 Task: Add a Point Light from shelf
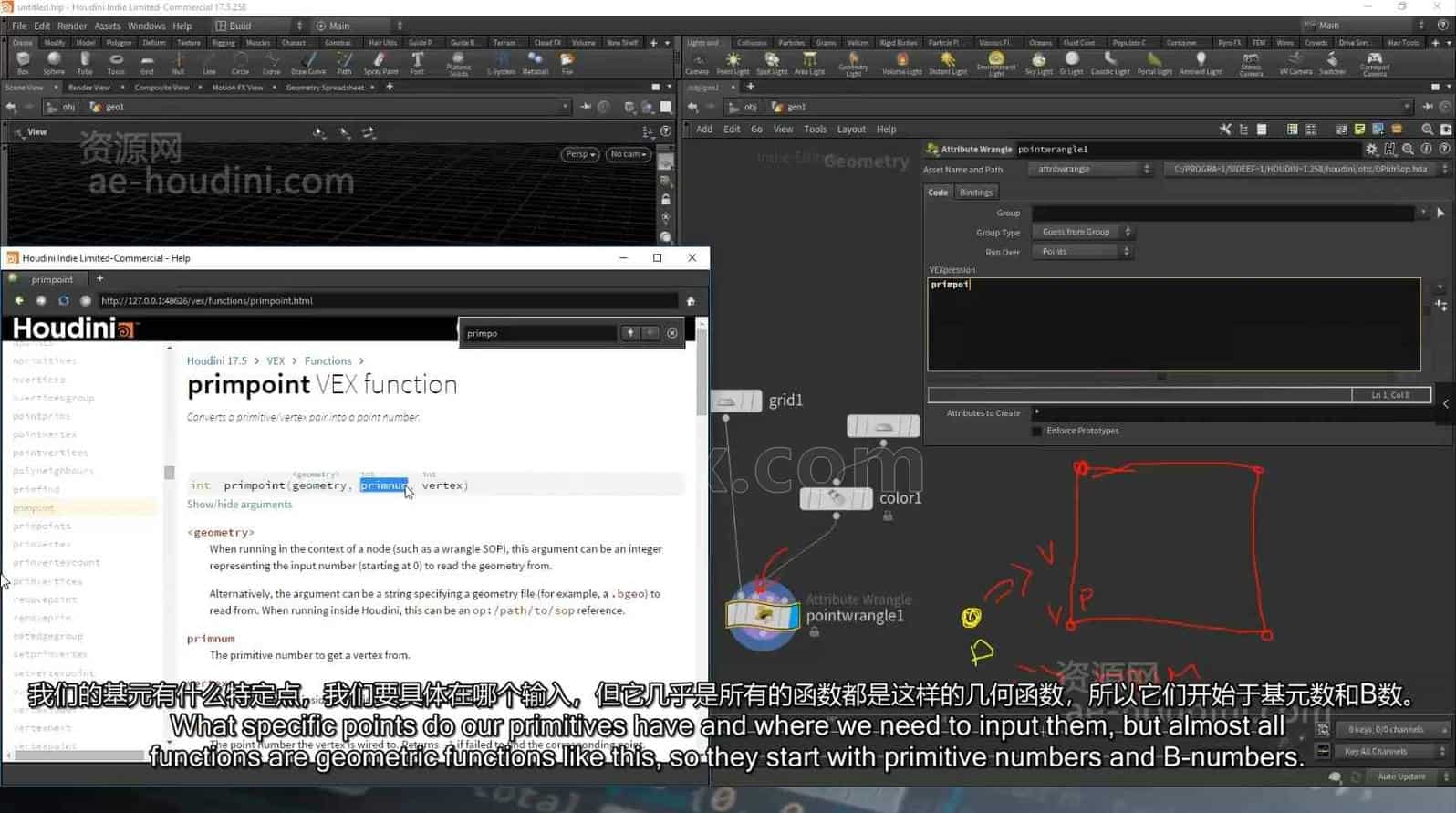tap(733, 63)
